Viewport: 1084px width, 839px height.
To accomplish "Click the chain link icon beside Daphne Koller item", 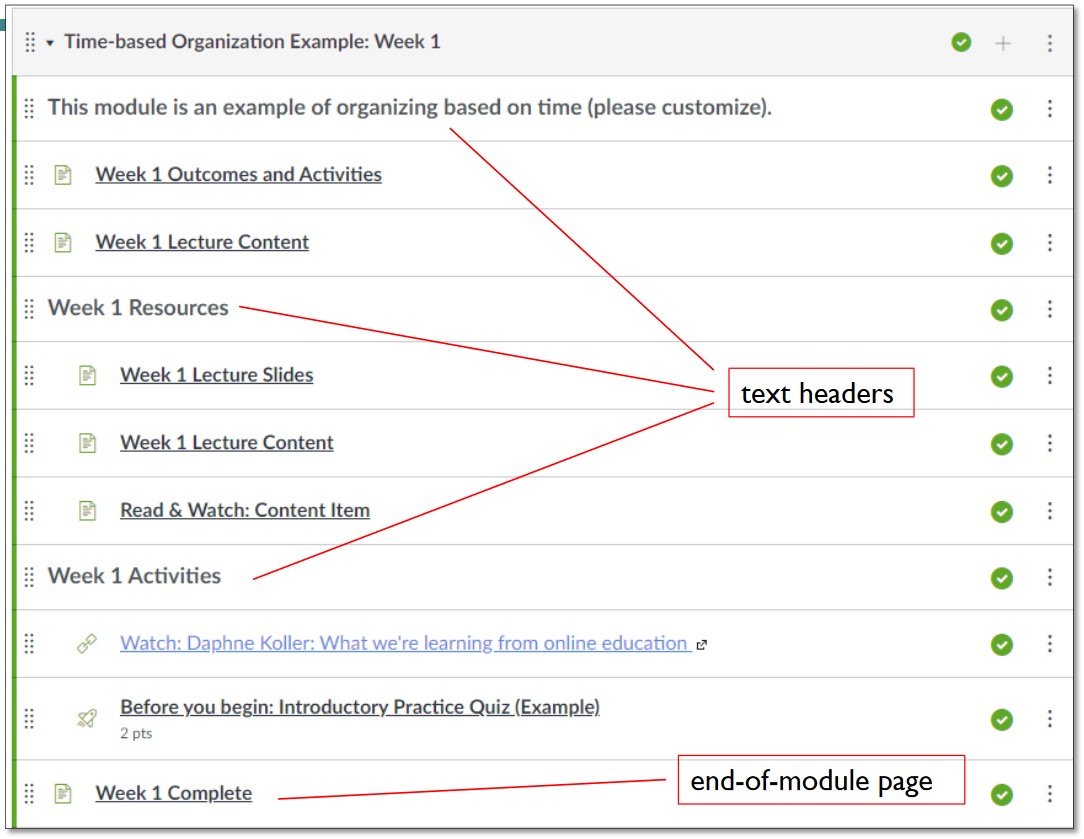I will (x=86, y=643).
